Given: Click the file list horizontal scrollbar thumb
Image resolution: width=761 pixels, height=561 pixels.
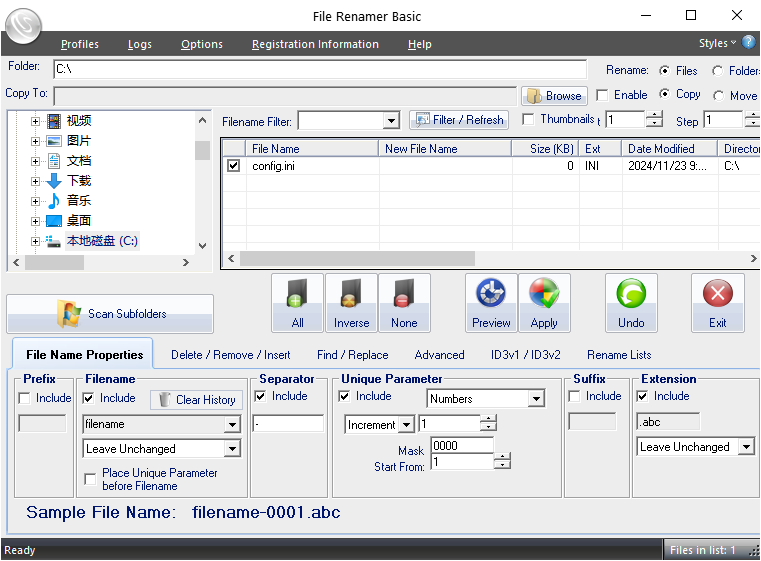Looking at the screenshot, I should pos(358,259).
